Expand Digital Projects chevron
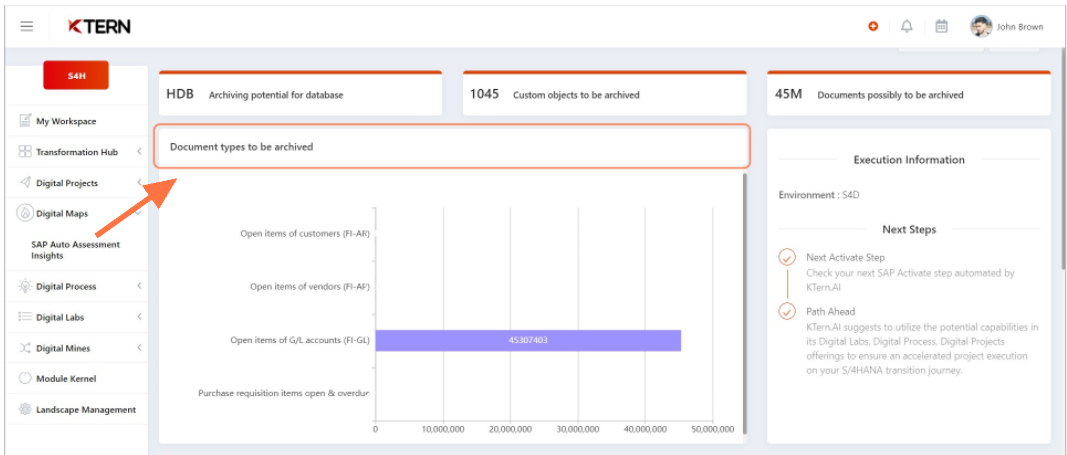This screenshot has width=1067, height=455. (139, 182)
